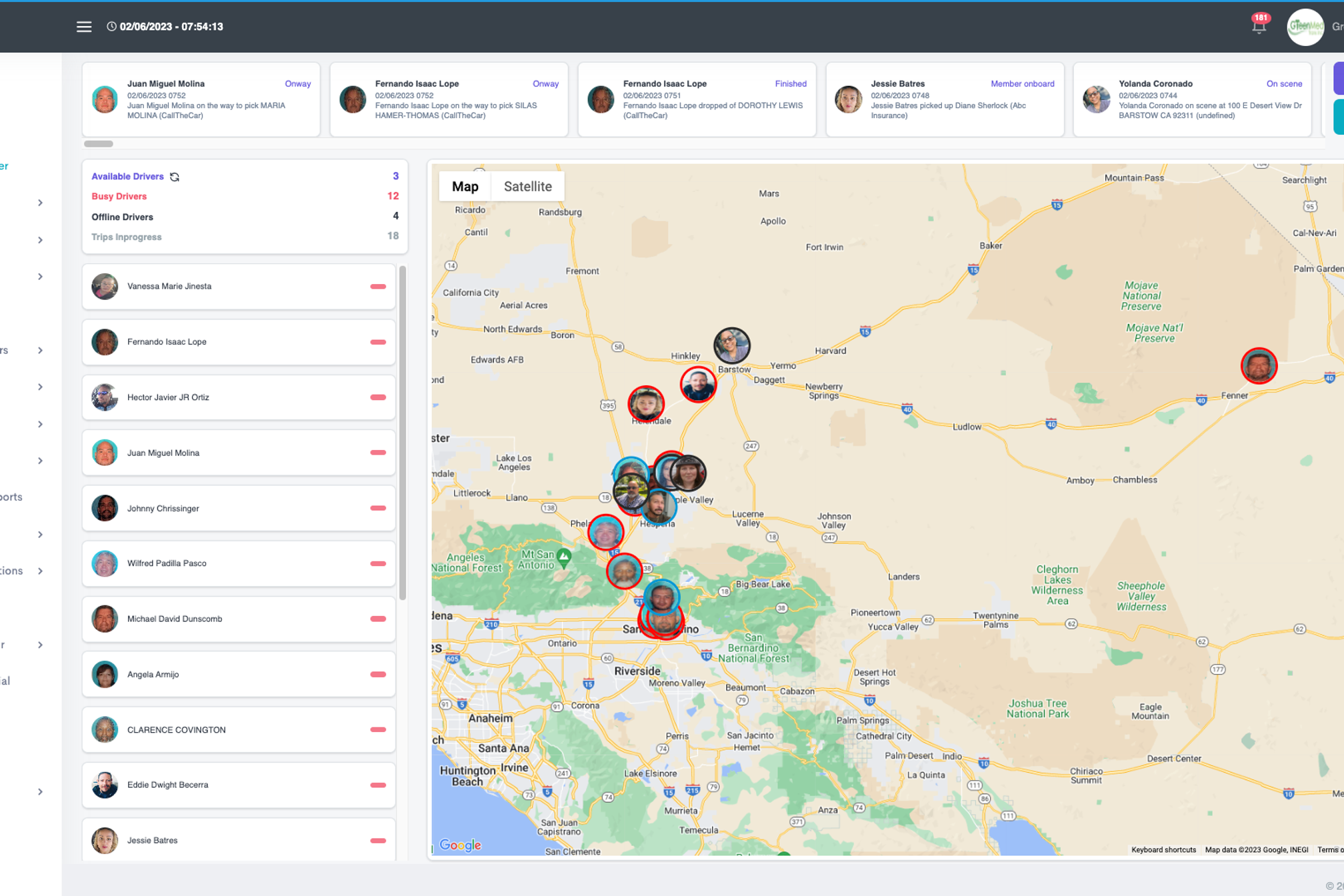Click Busy Drivers filter link
This screenshot has height=896, width=1344.
coord(119,197)
